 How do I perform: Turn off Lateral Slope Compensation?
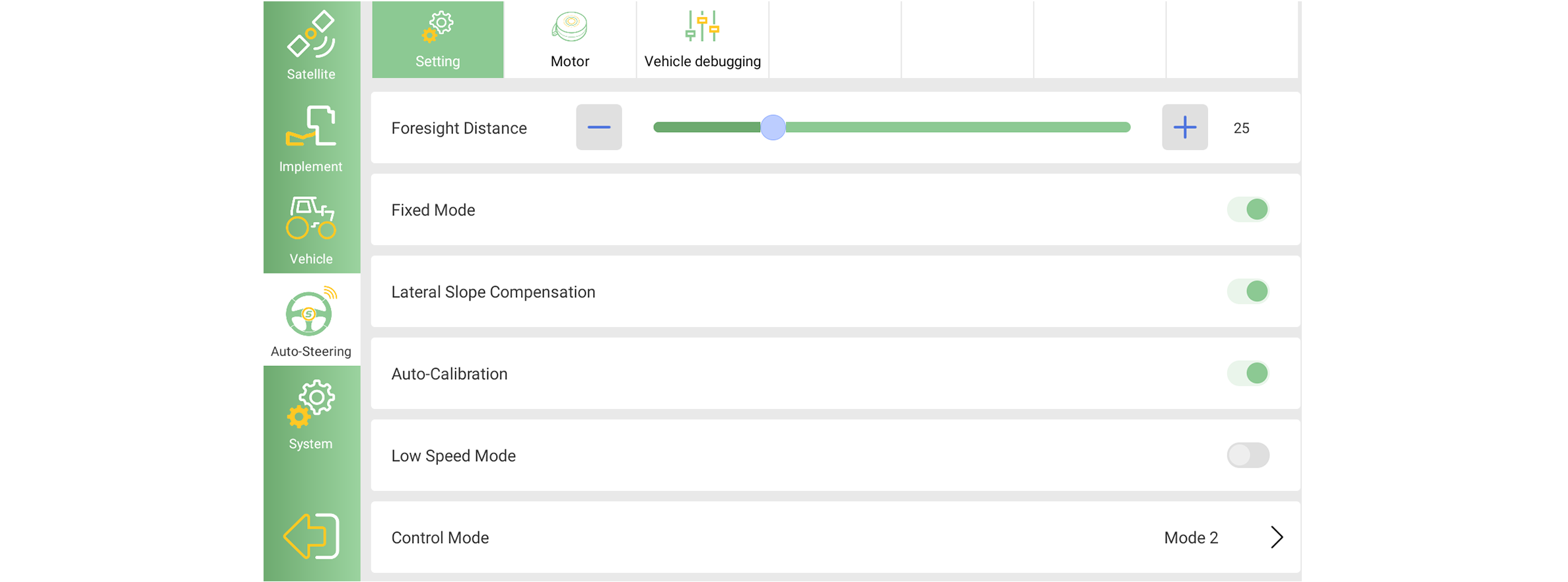click(x=1248, y=291)
